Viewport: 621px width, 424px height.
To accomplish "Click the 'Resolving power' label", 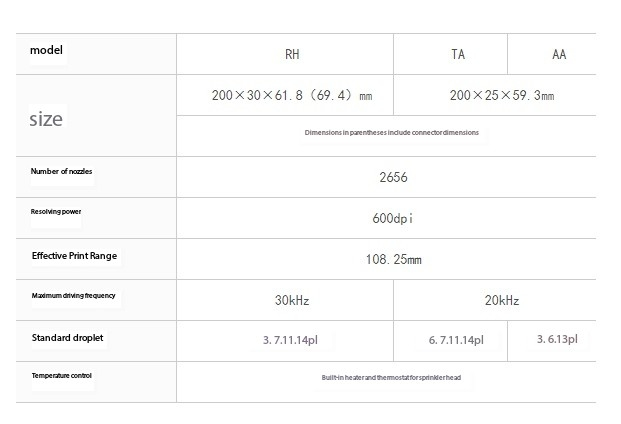I will pyautogui.click(x=56, y=212).
